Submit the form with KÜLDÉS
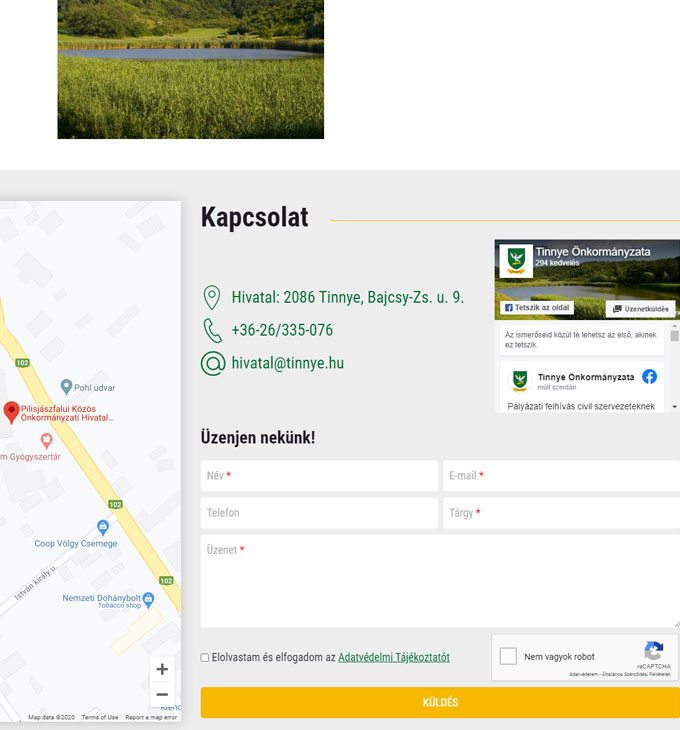Viewport: 680px width, 730px height. [x=440, y=702]
